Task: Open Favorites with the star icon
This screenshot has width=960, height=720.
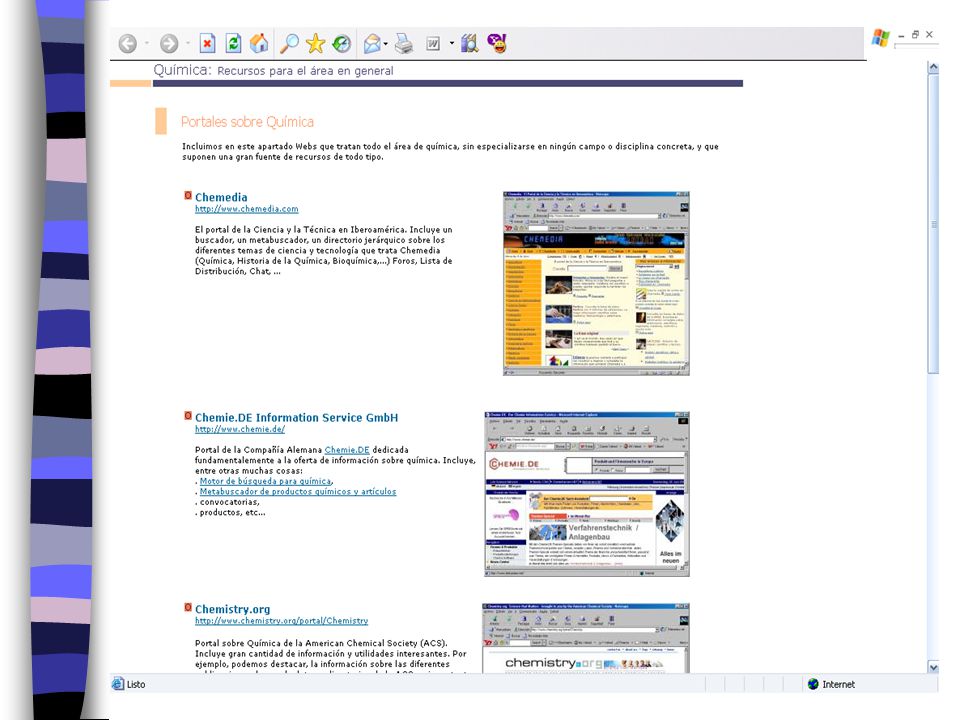Action: coord(315,43)
